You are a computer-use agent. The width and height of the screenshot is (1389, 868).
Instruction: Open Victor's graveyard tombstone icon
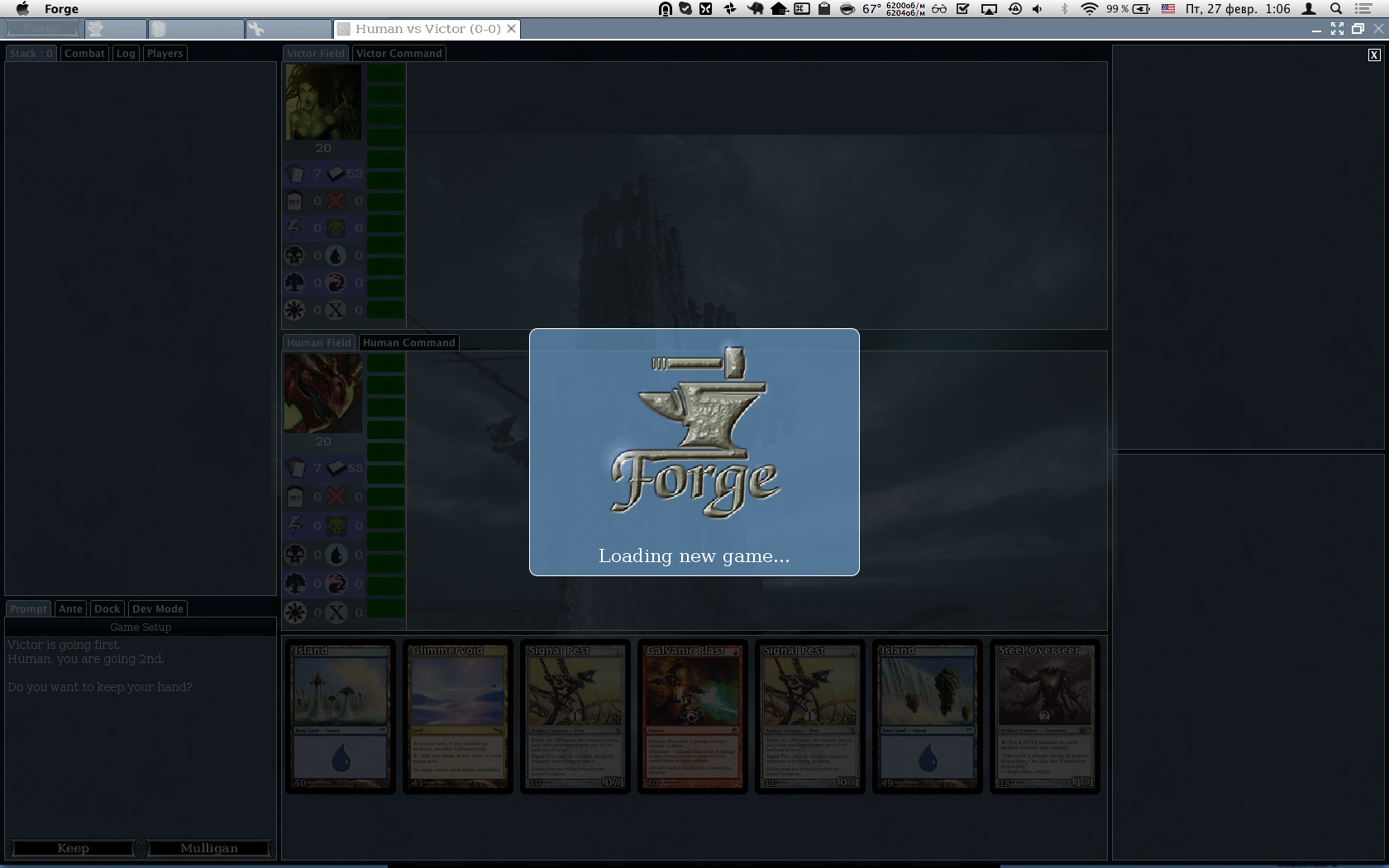click(295, 201)
